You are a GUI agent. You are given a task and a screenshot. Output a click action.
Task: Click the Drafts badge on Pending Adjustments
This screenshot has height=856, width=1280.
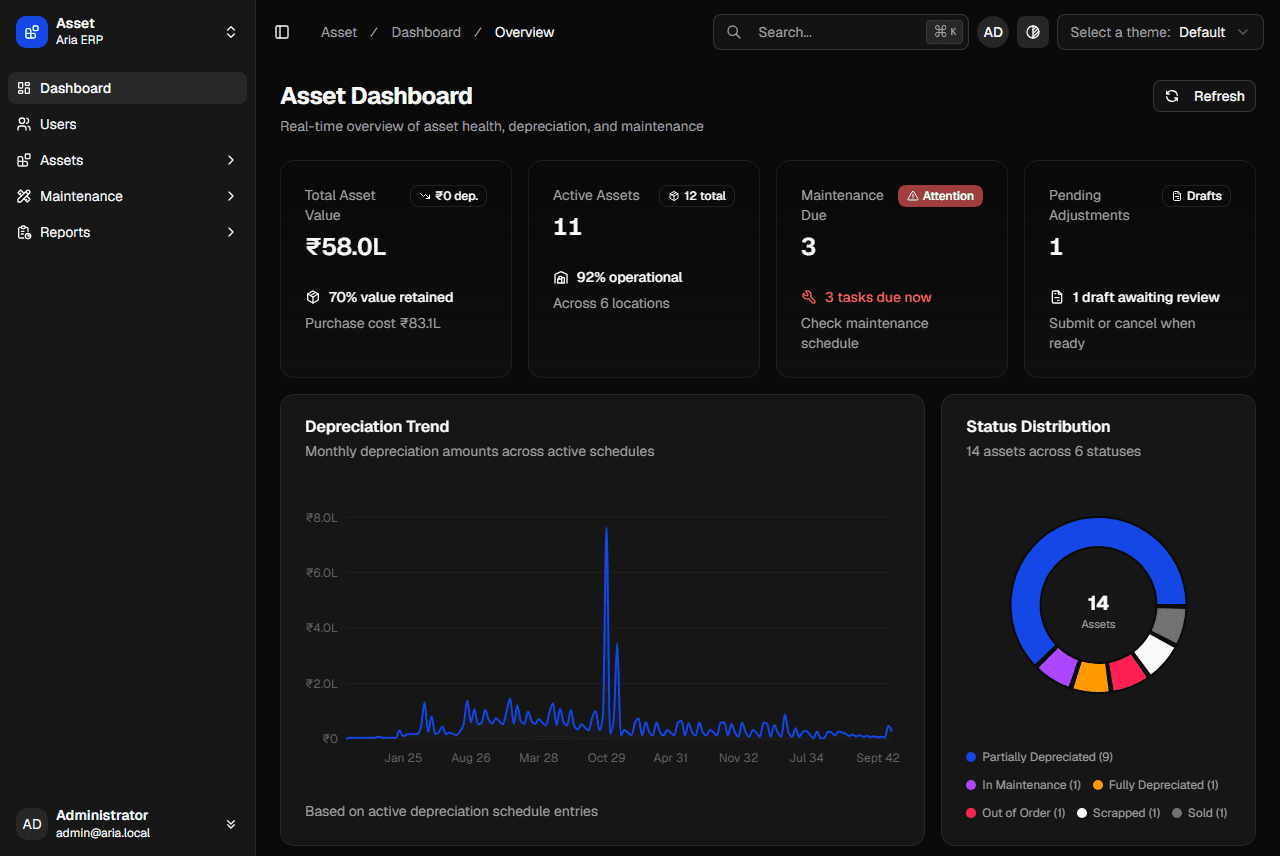coord(1196,196)
